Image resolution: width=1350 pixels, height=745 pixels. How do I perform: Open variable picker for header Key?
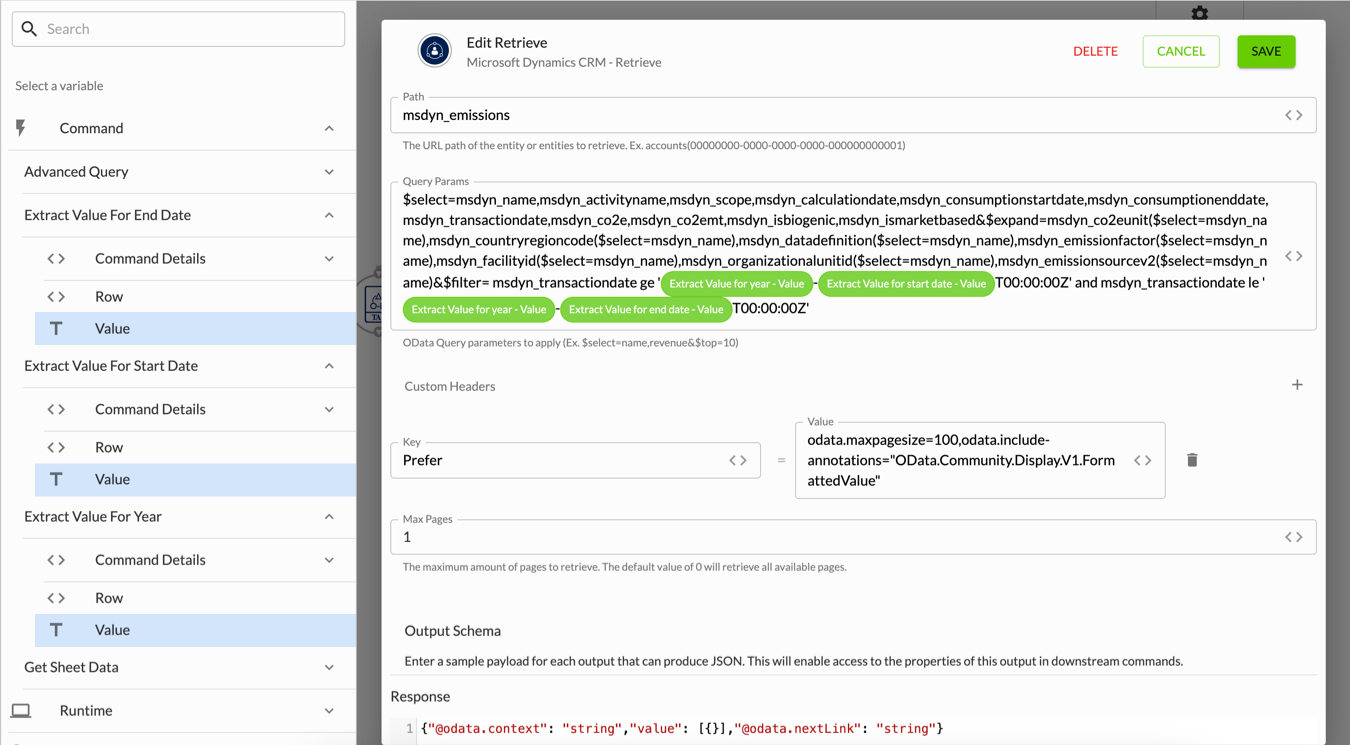(x=738, y=460)
